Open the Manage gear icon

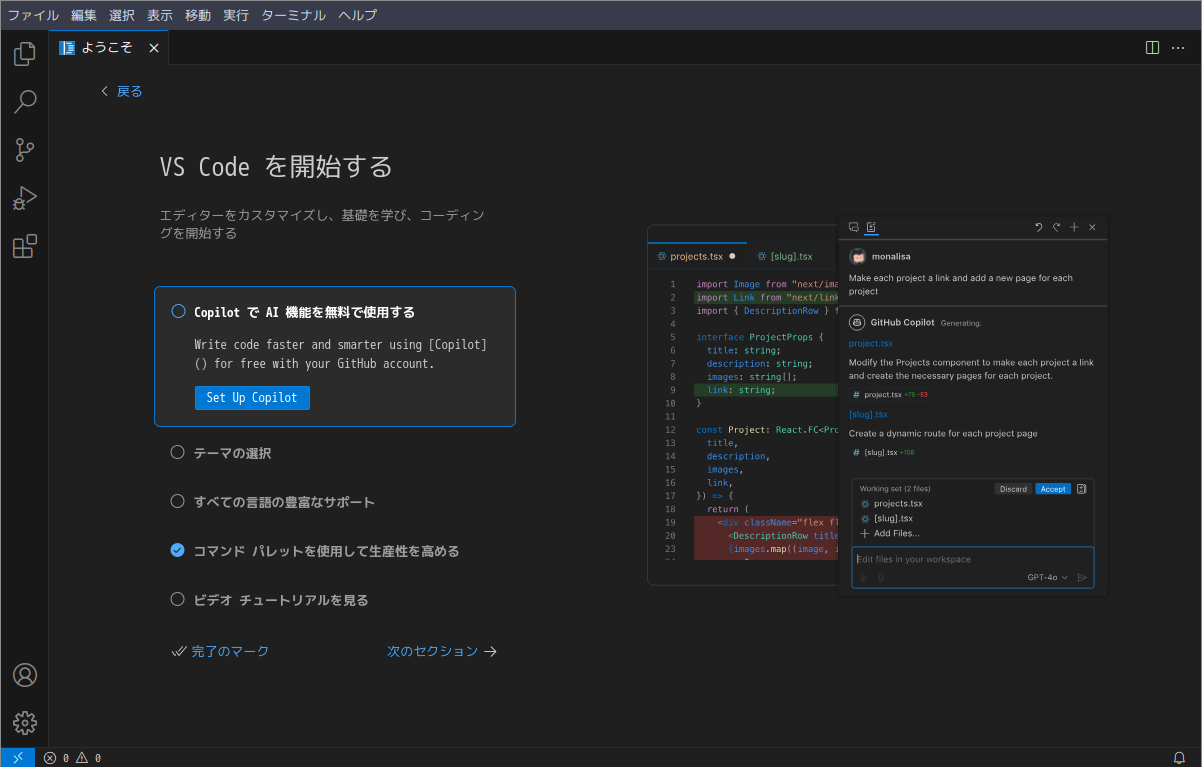(24, 723)
